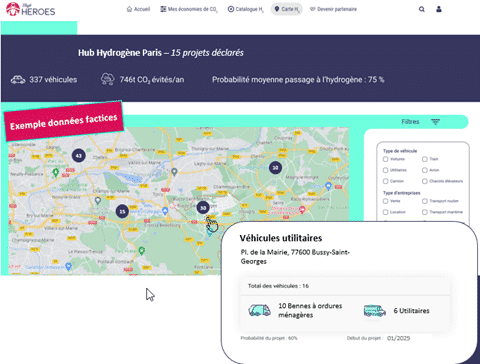Select the cluster marker labeled 15
480x364 pixels.
pyautogui.click(x=122, y=211)
